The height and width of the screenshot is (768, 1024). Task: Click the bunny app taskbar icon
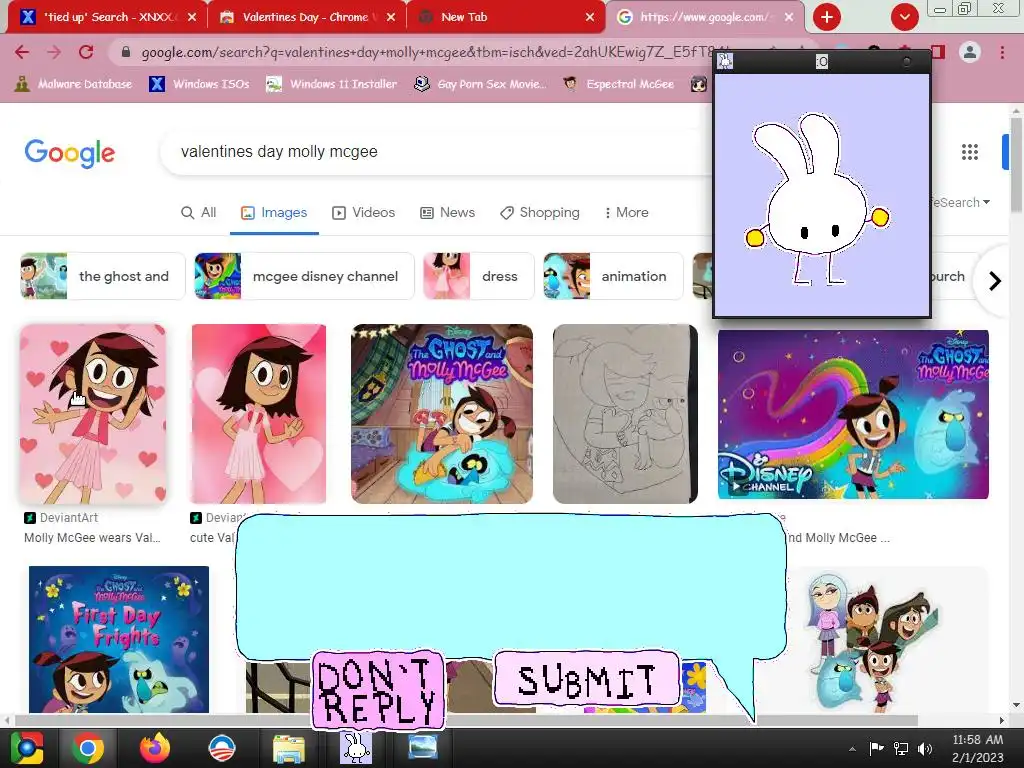point(356,748)
